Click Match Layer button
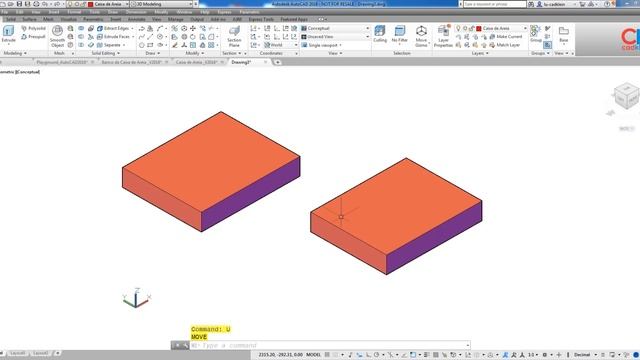This screenshot has height=360, width=640. click(x=505, y=45)
